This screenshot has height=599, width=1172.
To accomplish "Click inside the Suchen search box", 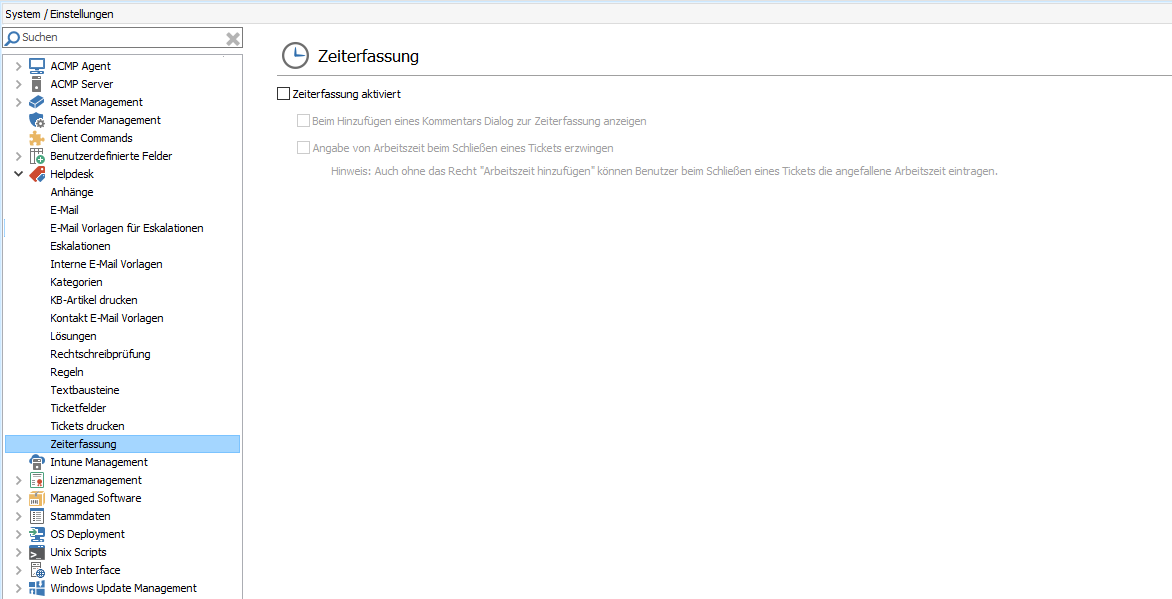I will pos(110,37).
